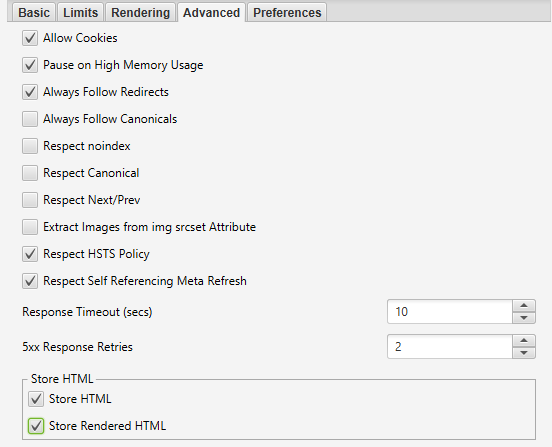Disable Respect Self Referencing Meta Refresh

(30, 281)
